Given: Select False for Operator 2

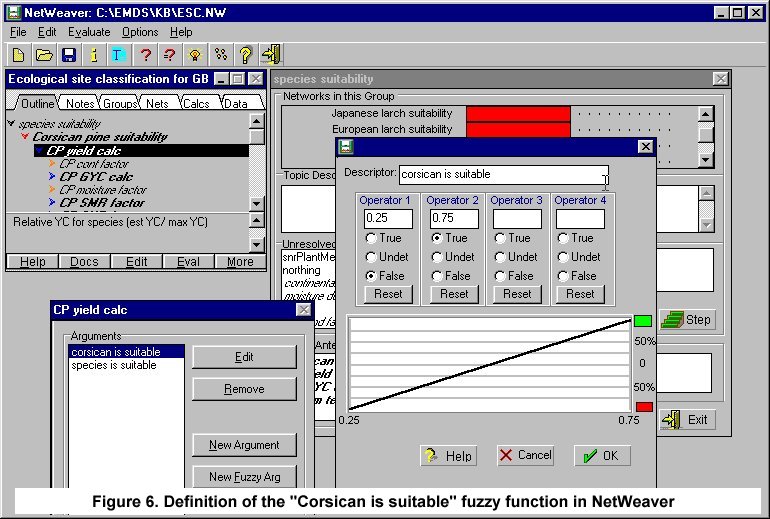Looking at the screenshot, I should click(x=437, y=276).
